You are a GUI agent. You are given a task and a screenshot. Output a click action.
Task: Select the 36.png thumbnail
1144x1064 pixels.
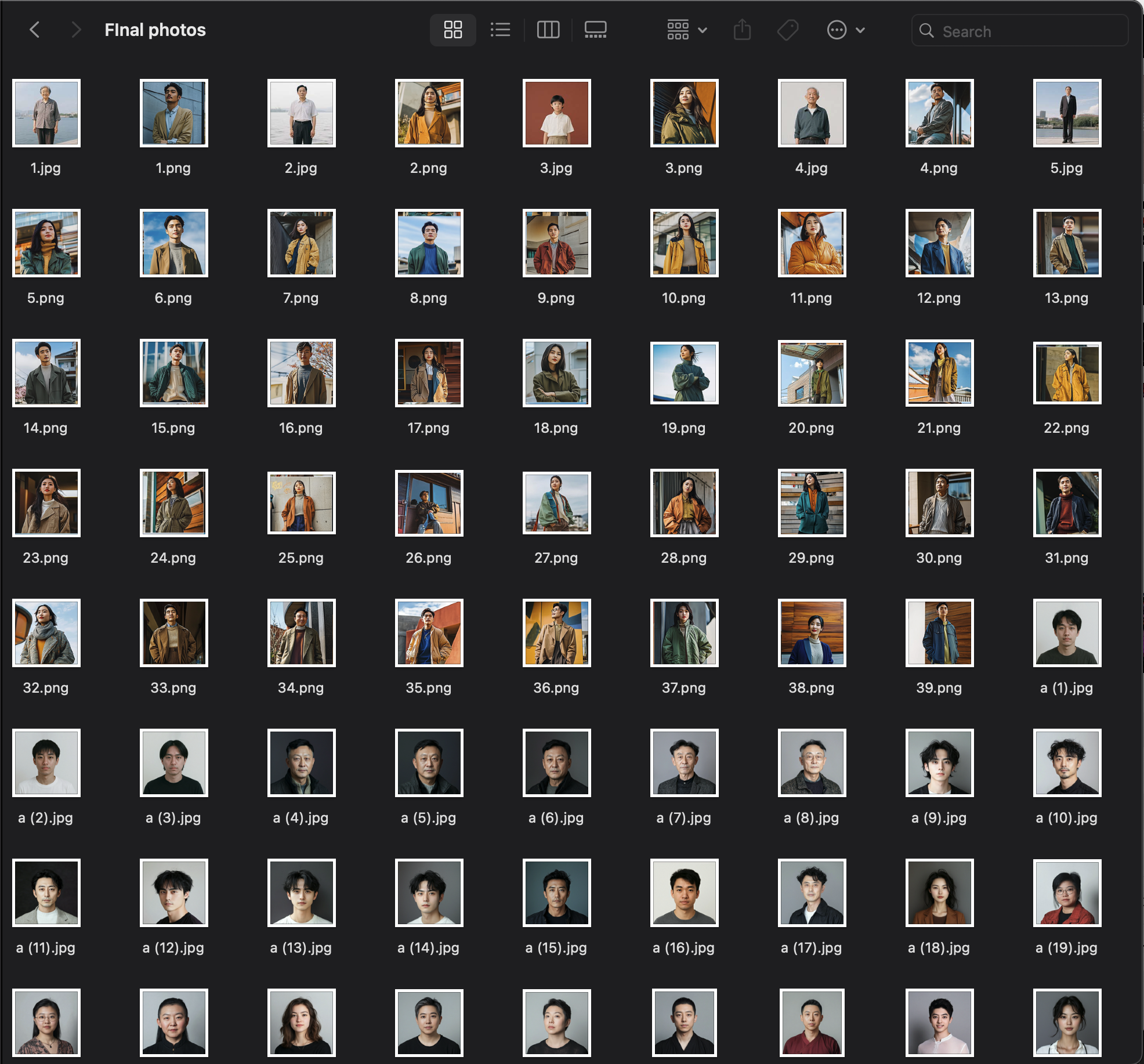coord(557,633)
